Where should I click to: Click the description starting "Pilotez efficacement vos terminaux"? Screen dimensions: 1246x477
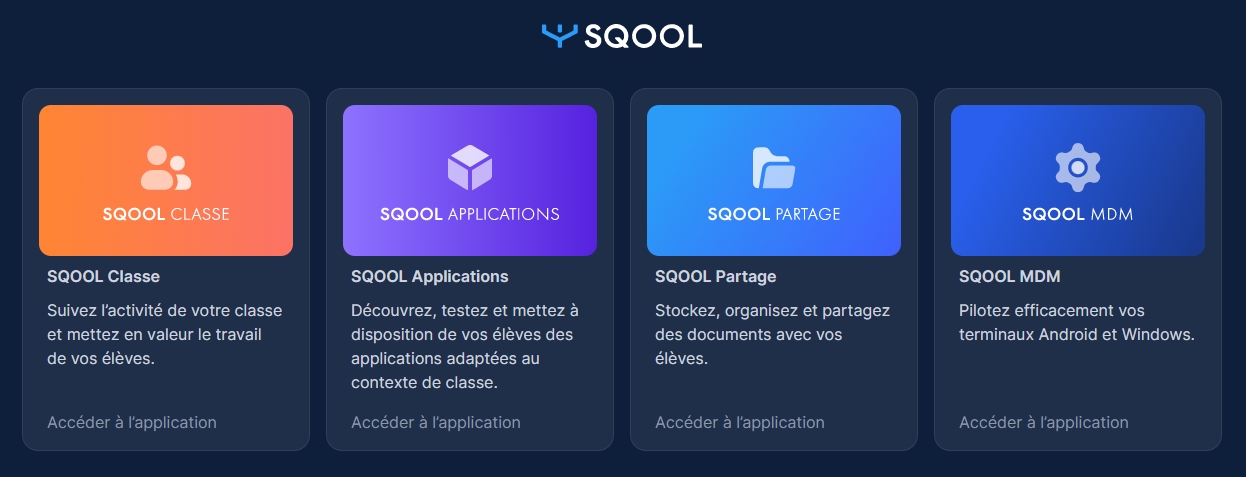coord(1077,323)
